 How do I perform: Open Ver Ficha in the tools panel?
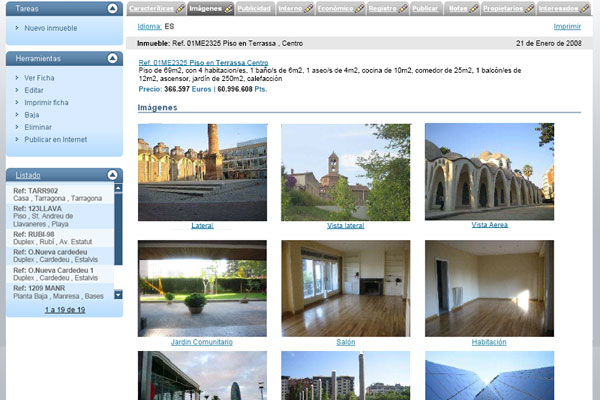click(x=39, y=77)
